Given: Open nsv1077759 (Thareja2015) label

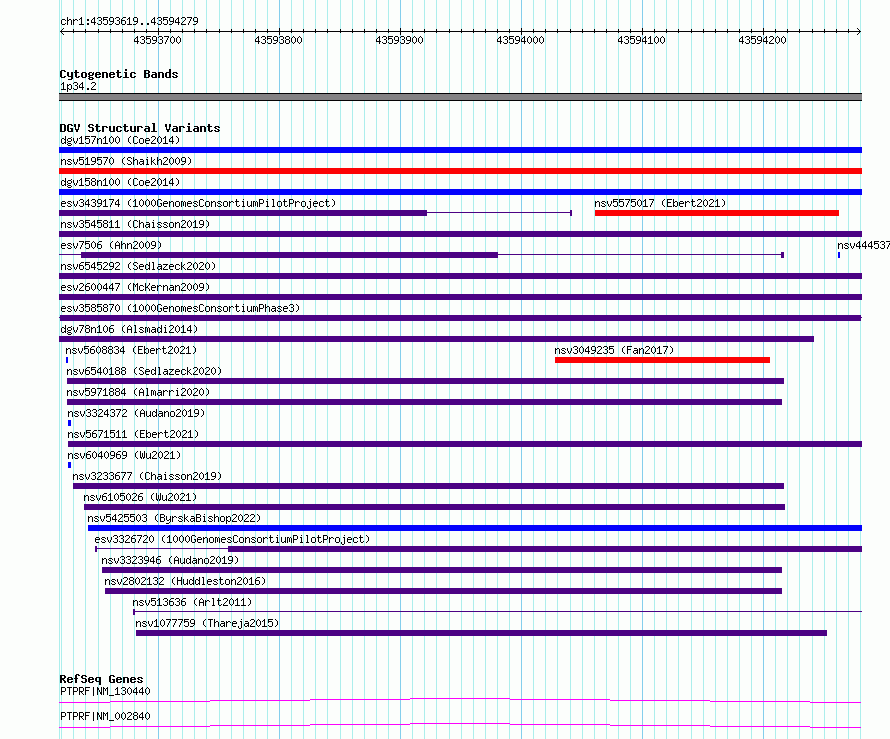Looking at the screenshot, I should tap(207, 623).
